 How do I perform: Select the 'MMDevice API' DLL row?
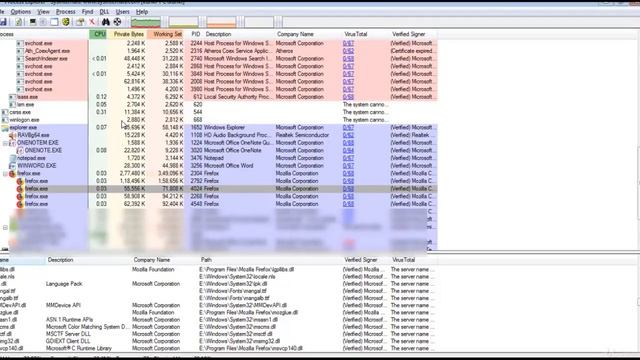point(218,305)
